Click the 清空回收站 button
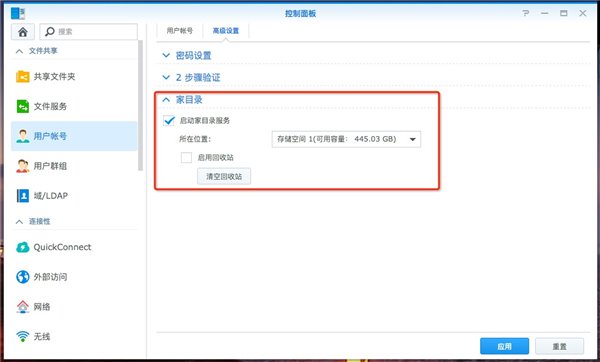Viewport: 600px width, 362px height. (224, 176)
